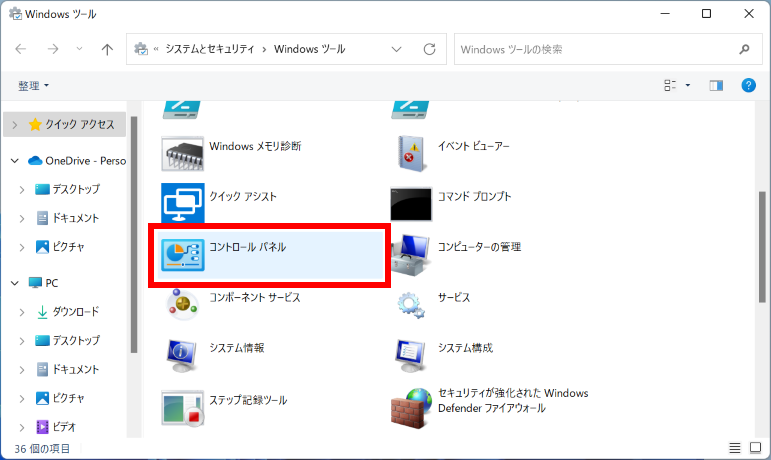Screen dimensions: 771x460
Task: Switch to large icons view in status bar
Action: click(x=755, y=448)
